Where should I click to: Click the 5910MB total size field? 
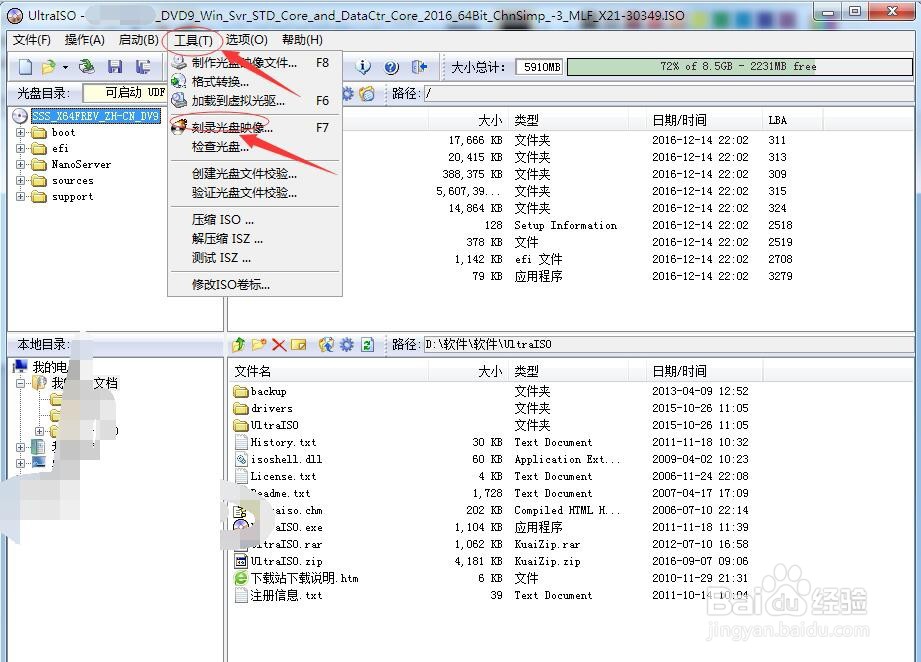click(539, 67)
